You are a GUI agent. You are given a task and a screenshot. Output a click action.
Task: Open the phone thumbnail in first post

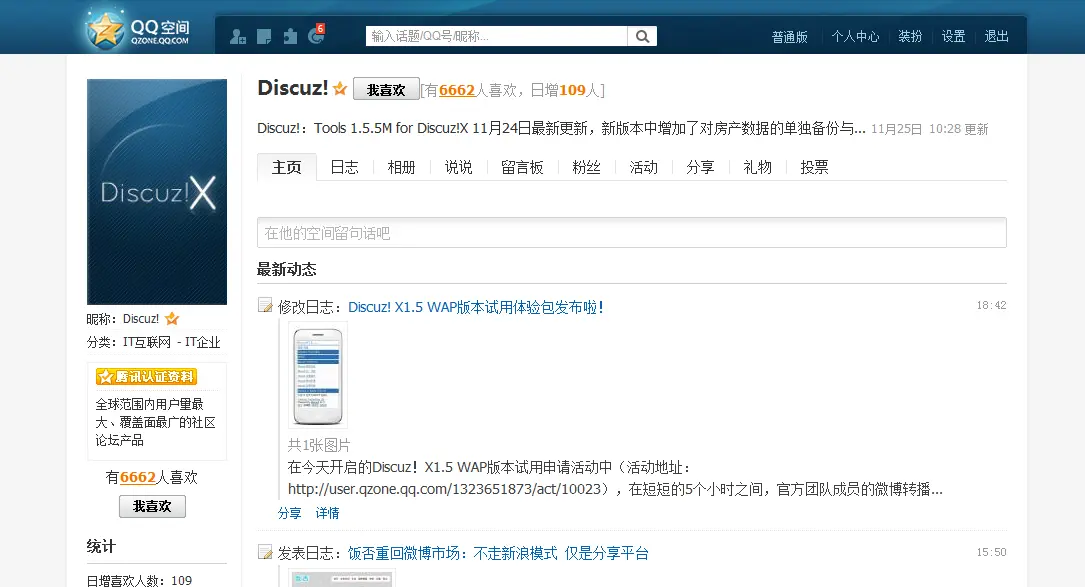[318, 376]
